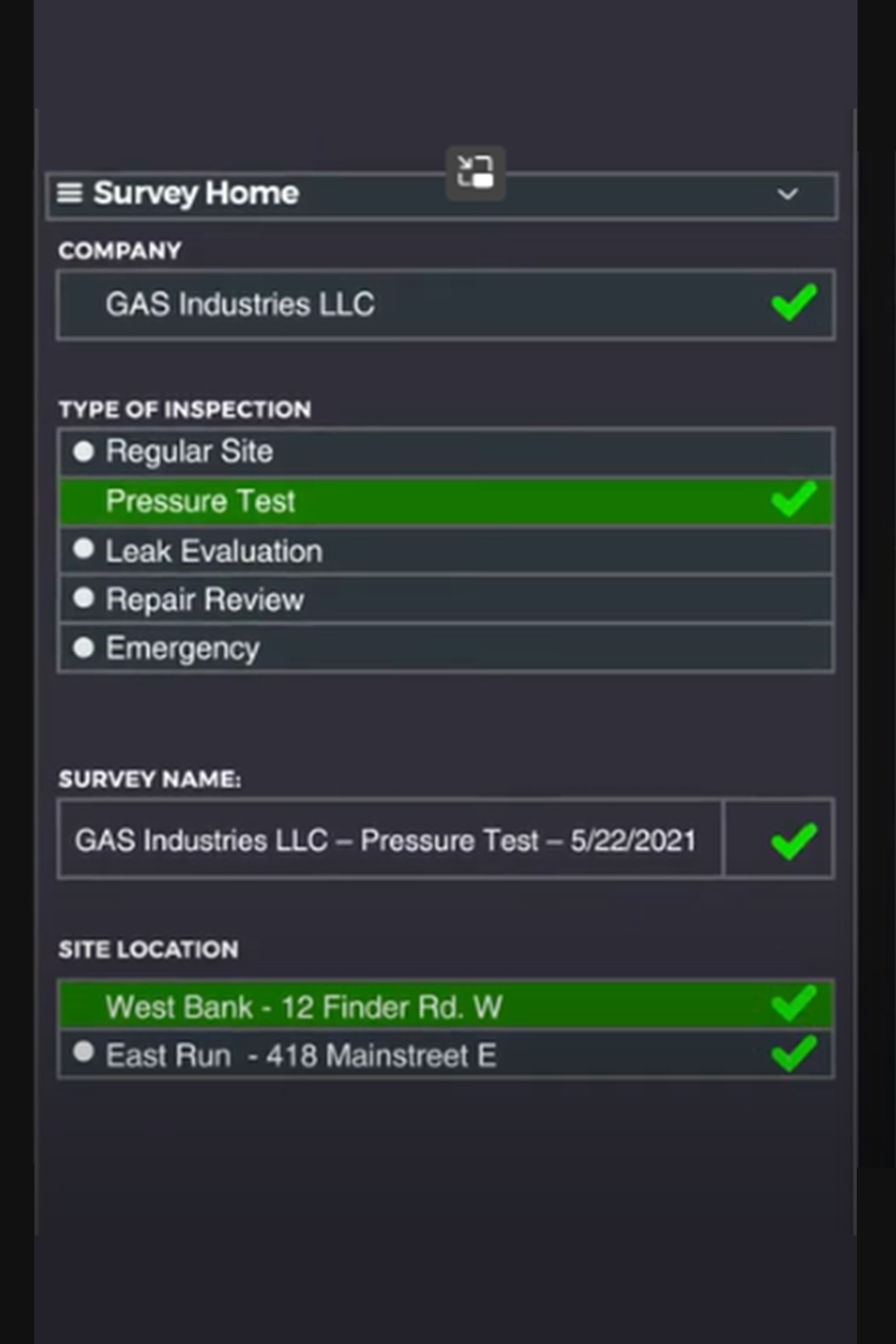The height and width of the screenshot is (1344, 896).
Task: Select East Run radio button
Action: tap(83, 1052)
